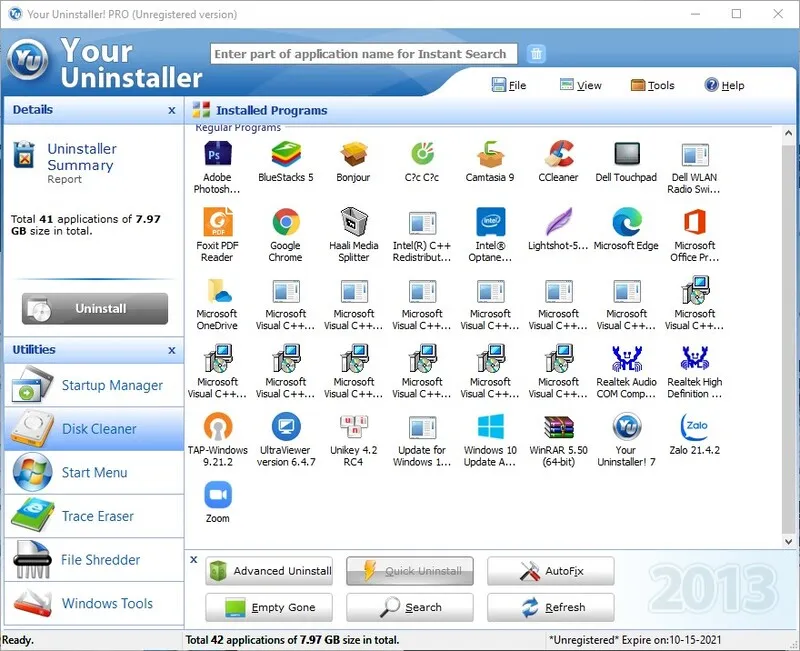Click the Zoom program icon
The image size is (800, 651).
tap(218, 495)
